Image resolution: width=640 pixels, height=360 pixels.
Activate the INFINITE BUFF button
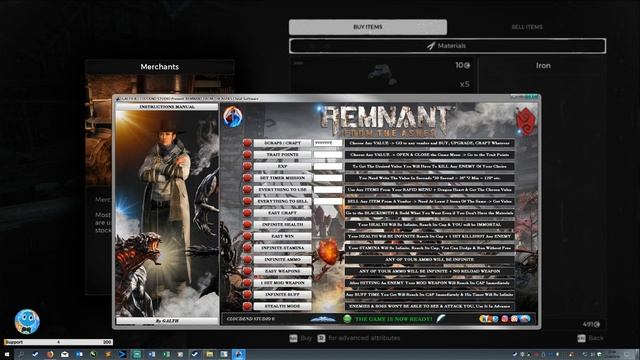pos(282,294)
